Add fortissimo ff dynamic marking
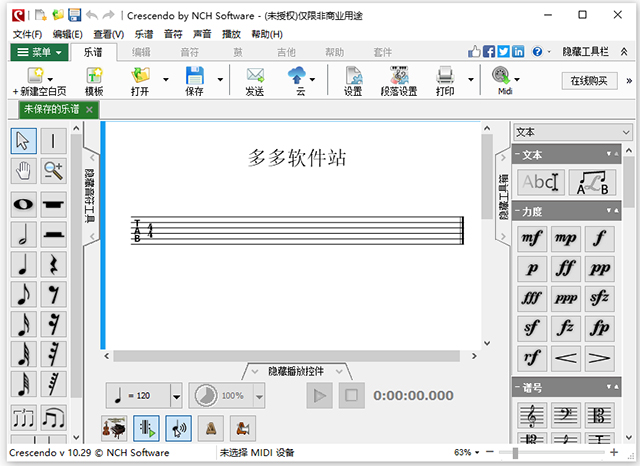The image size is (640, 466). pyautogui.click(x=566, y=269)
